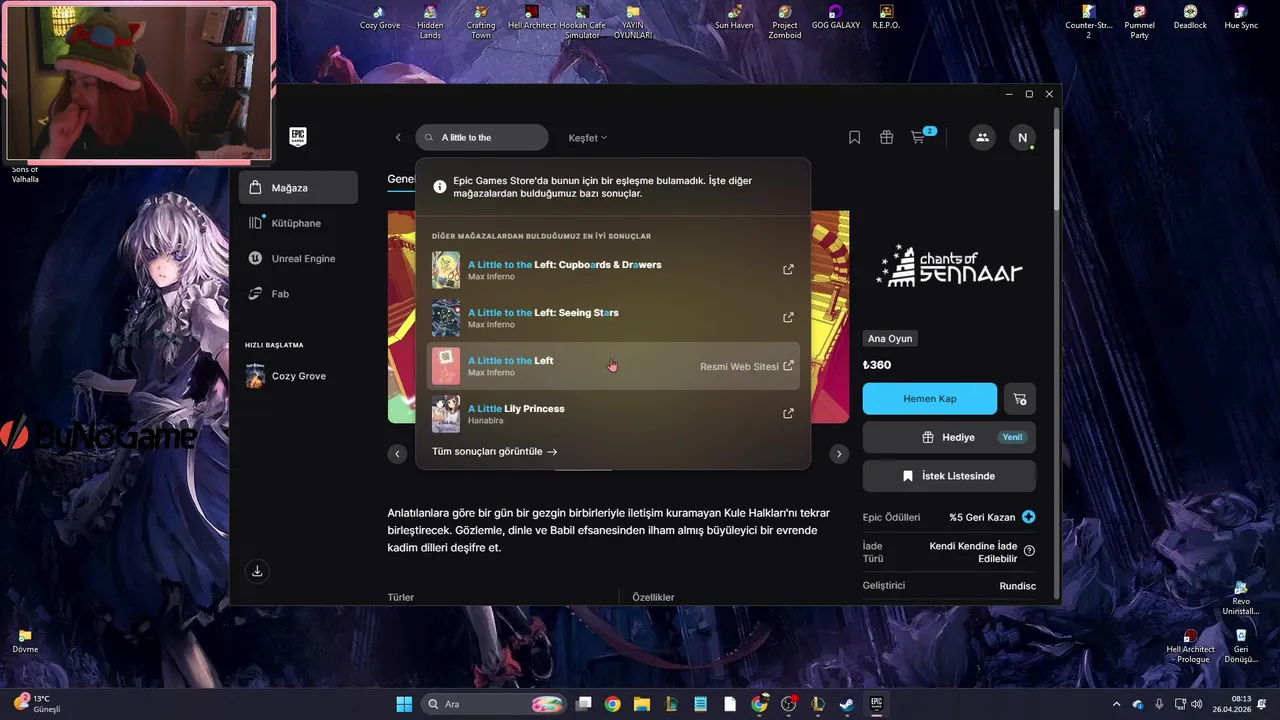Viewport: 1280px width, 720px height.
Task: Open Project Zomboid desktop shortcut
Action: coord(785,22)
